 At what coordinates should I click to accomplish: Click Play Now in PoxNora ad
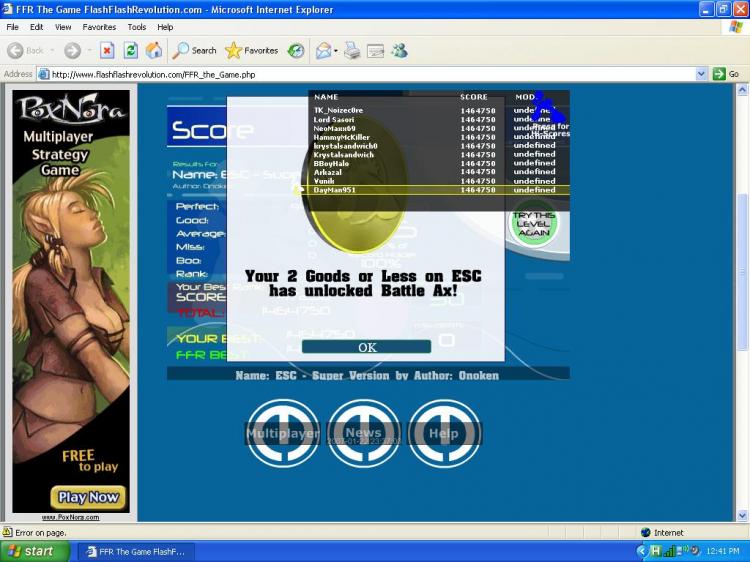88,497
